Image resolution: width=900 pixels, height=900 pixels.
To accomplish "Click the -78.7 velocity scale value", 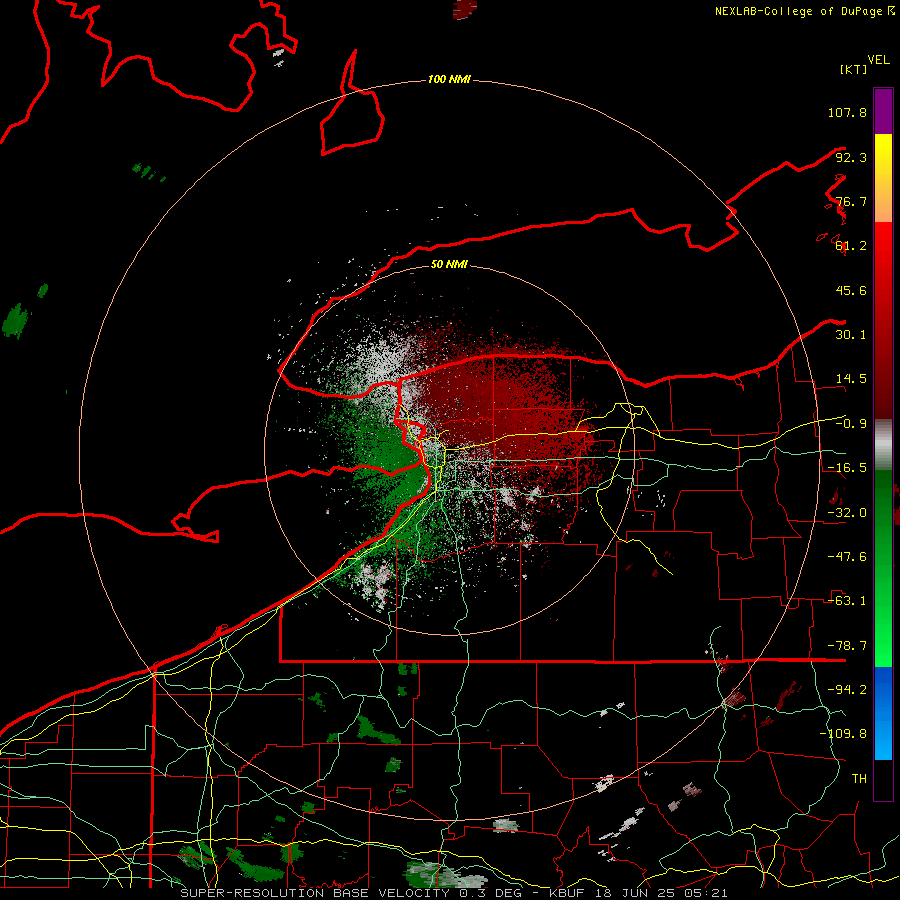I will [x=847, y=646].
